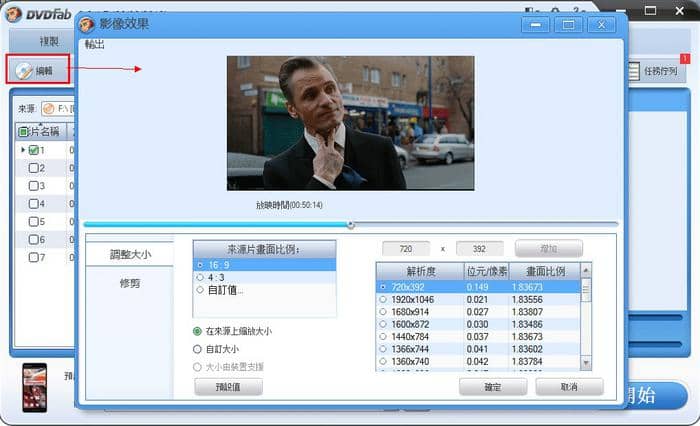Toggle the select-all checkbox beside 片名稱

23,132
